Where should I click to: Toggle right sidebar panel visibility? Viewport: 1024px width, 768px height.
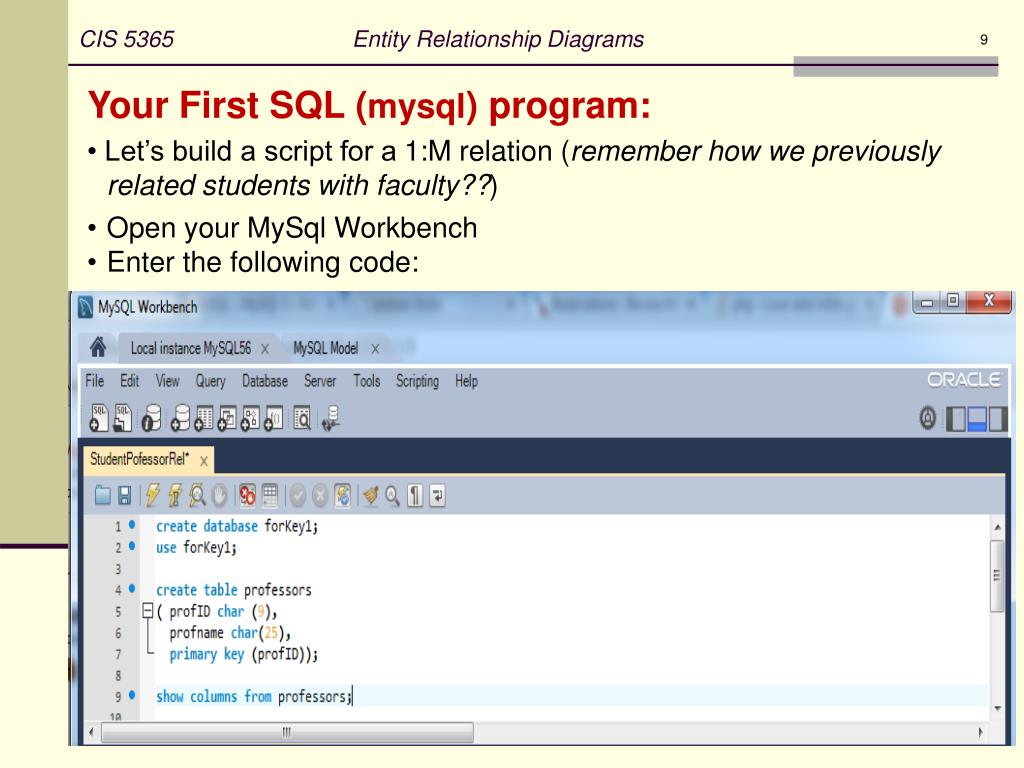tap(998, 419)
